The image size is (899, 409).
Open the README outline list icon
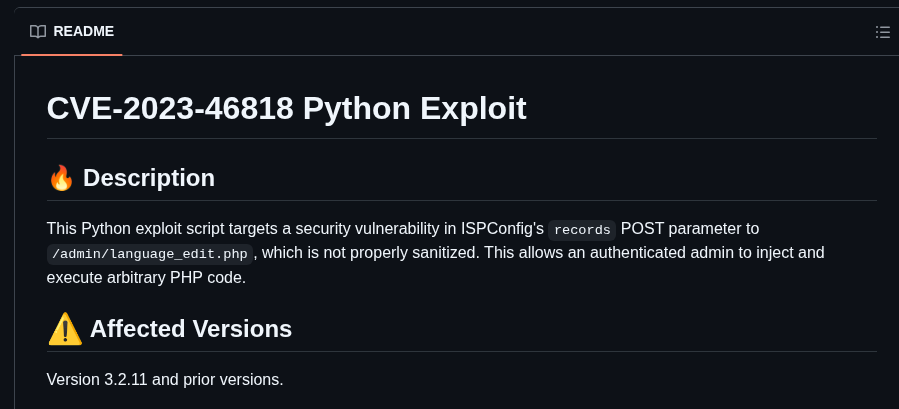882,32
